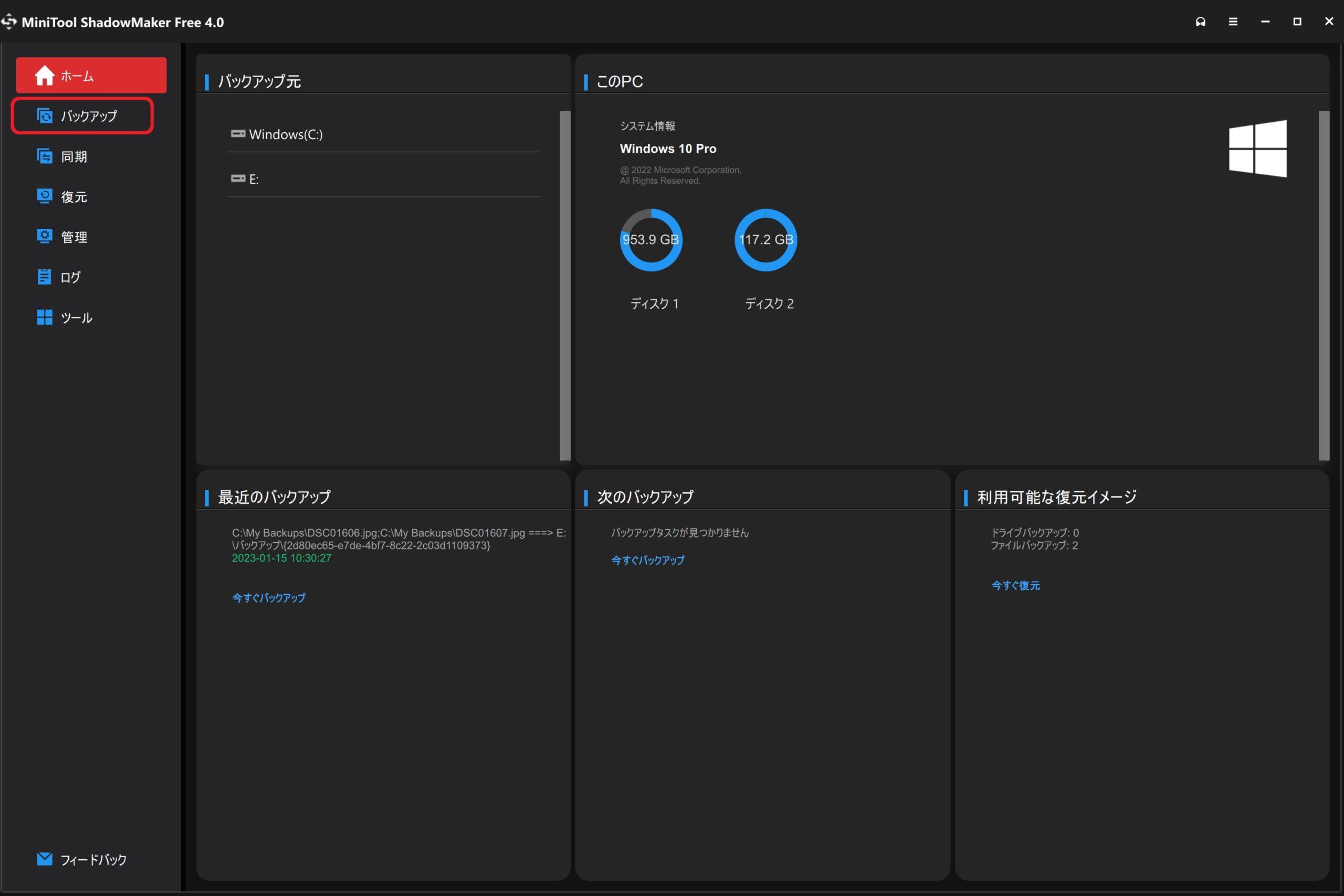Click the Log (ログ) document icon
This screenshot has width=1344, height=896.
tap(45, 277)
